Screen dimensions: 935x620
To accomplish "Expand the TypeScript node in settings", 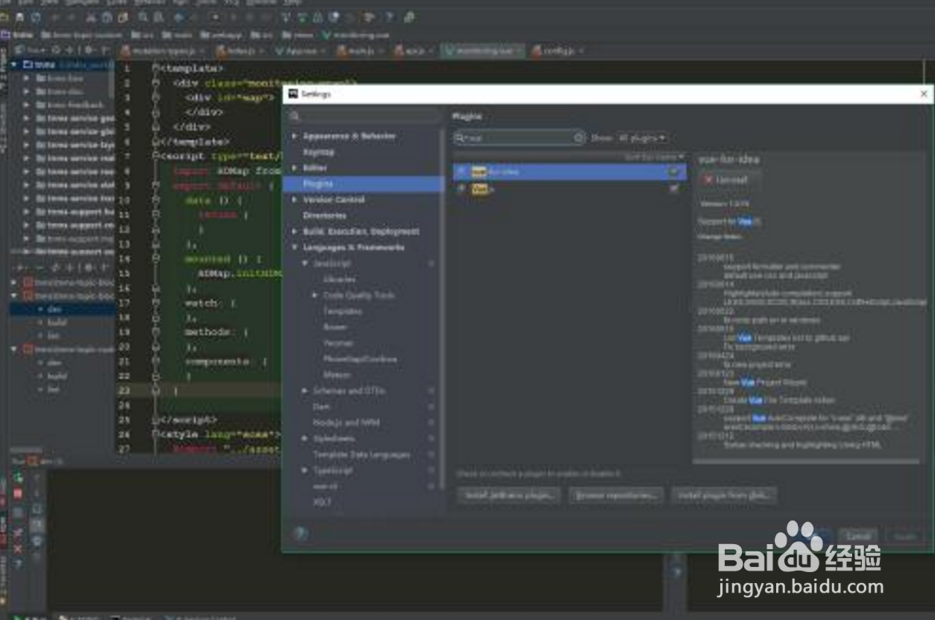I will coord(305,470).
